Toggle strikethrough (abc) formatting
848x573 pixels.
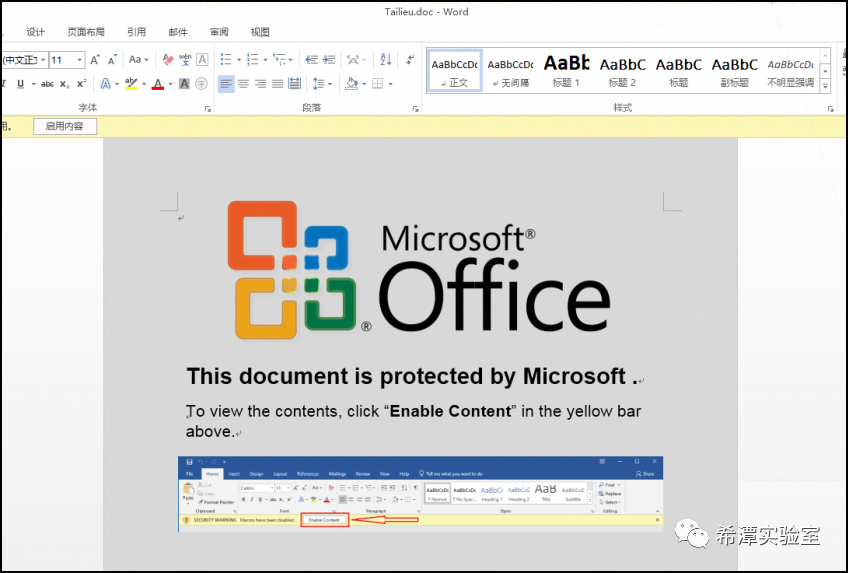coord(48,84)
